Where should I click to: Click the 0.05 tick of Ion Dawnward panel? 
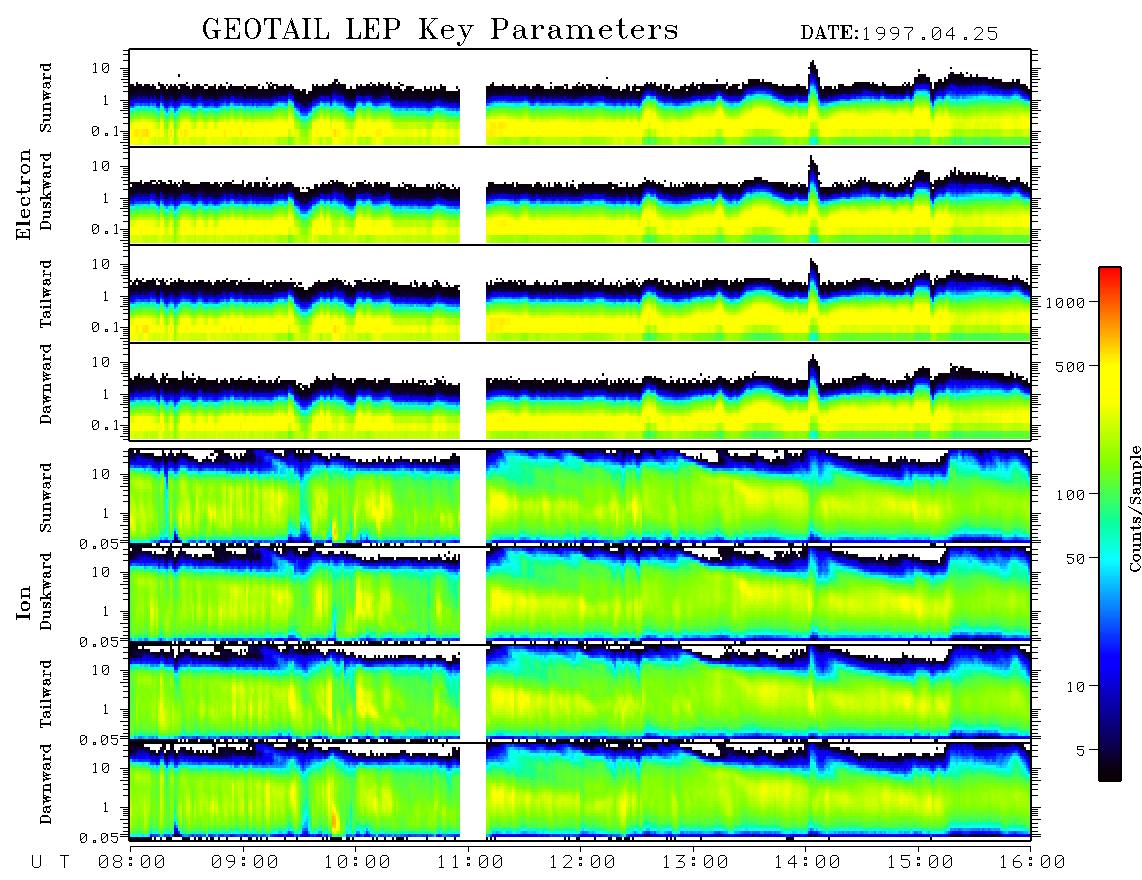[x=99, y=838]
